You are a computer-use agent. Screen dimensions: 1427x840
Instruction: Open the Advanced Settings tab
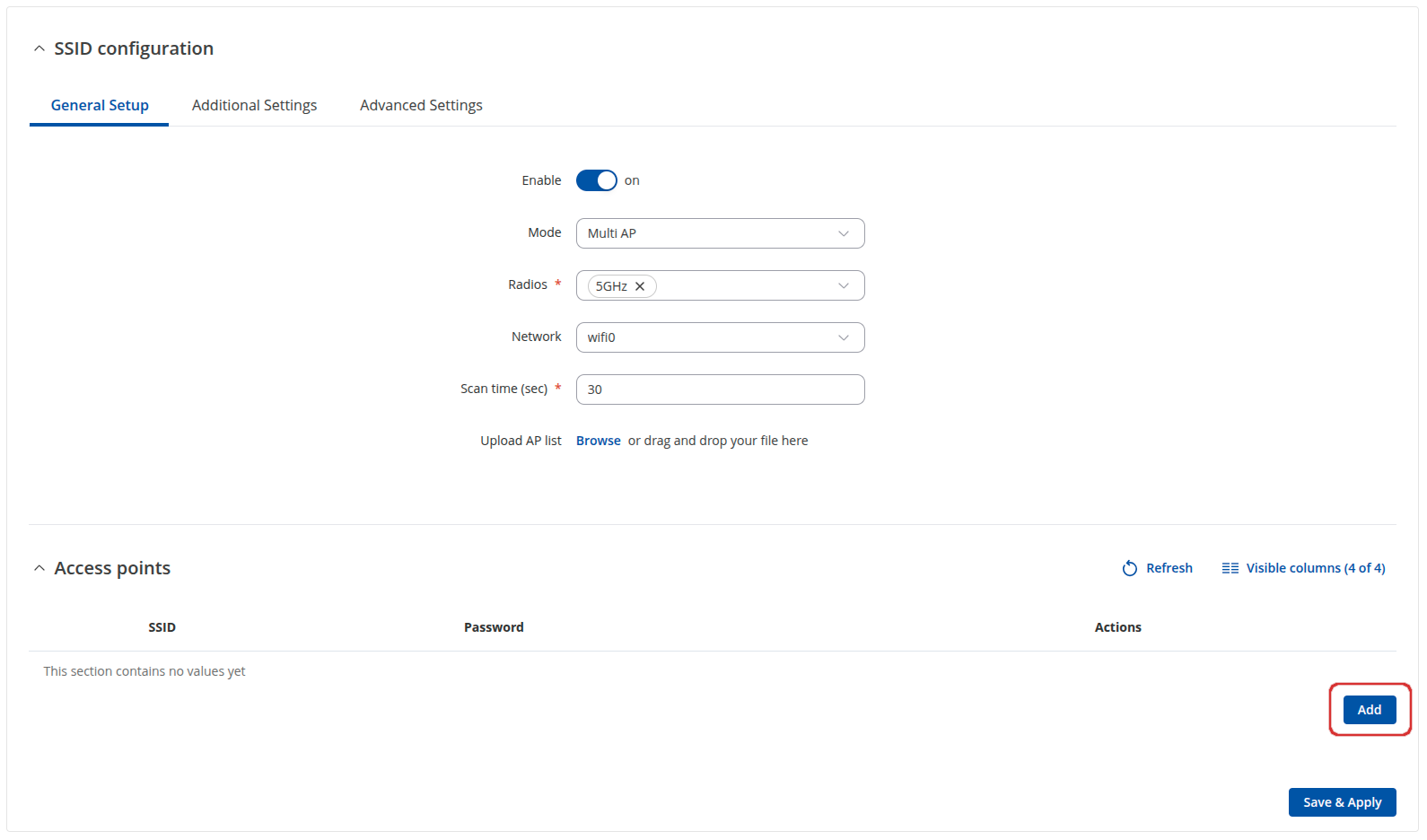coord(421,105)
